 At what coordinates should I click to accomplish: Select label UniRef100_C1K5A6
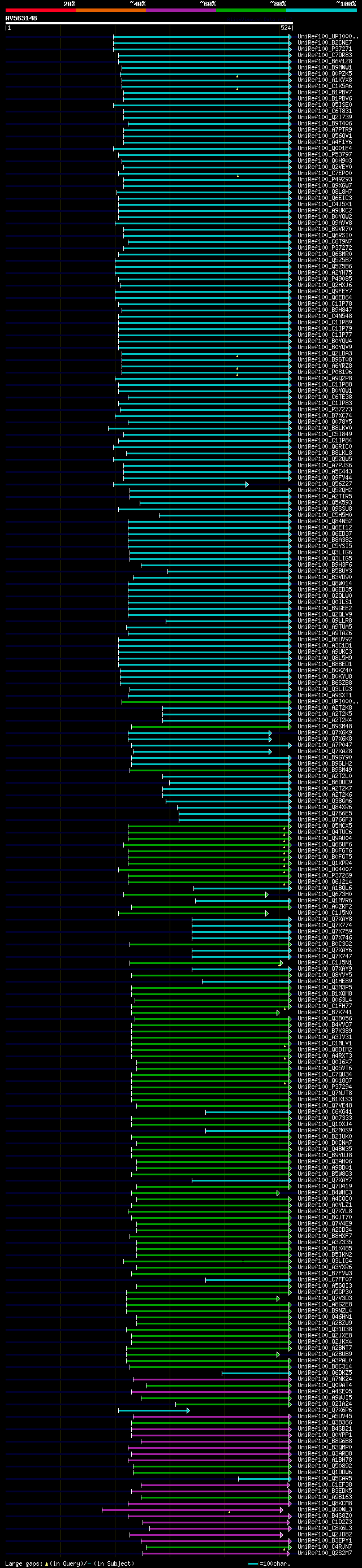[324, 86]
